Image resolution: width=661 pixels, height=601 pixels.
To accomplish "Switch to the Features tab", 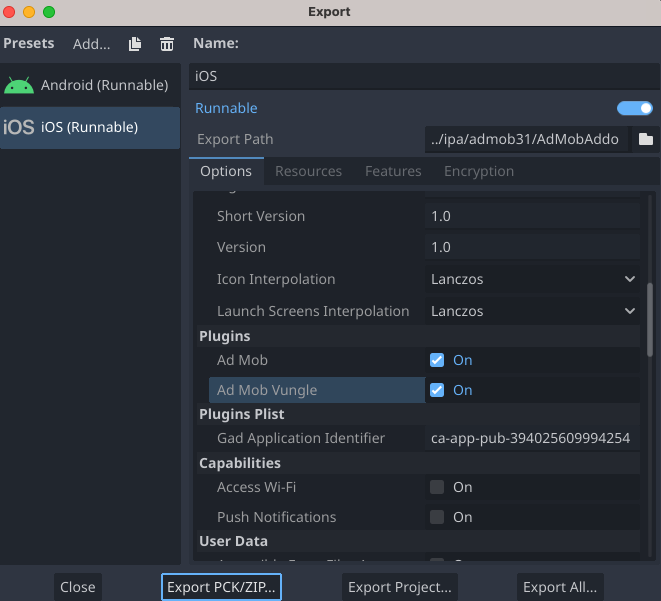I will pos(393,171).
